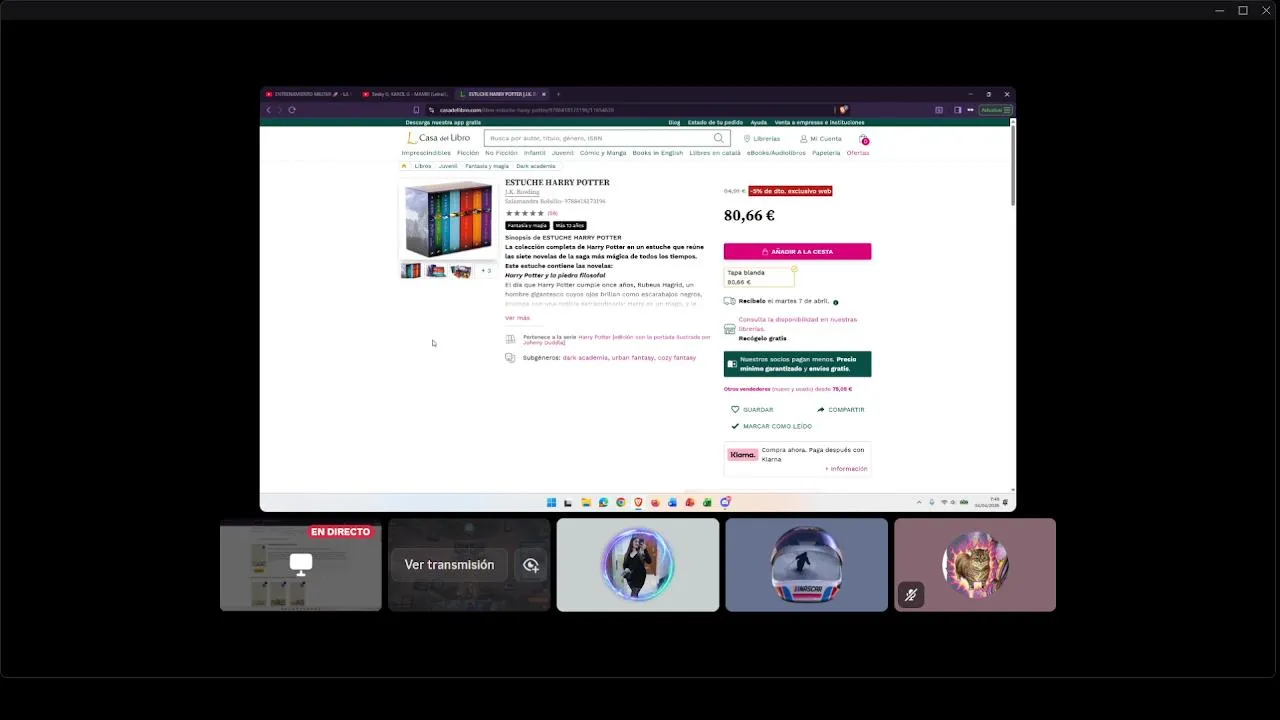The width and height of the screenshot is (1280, 720).
Task: Click the search magnifier icon in Casa del Libro
Action: [718, 138]
